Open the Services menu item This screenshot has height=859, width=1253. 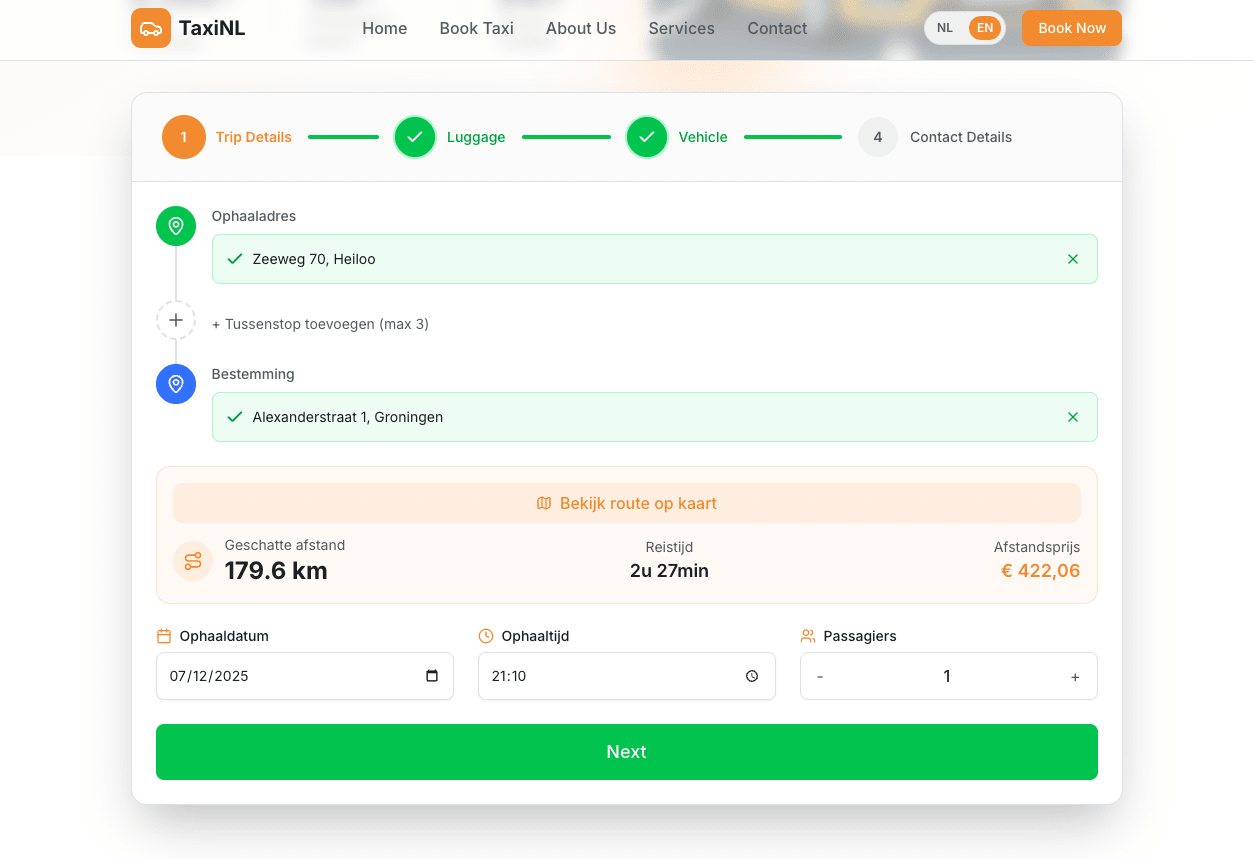point(681,28)
